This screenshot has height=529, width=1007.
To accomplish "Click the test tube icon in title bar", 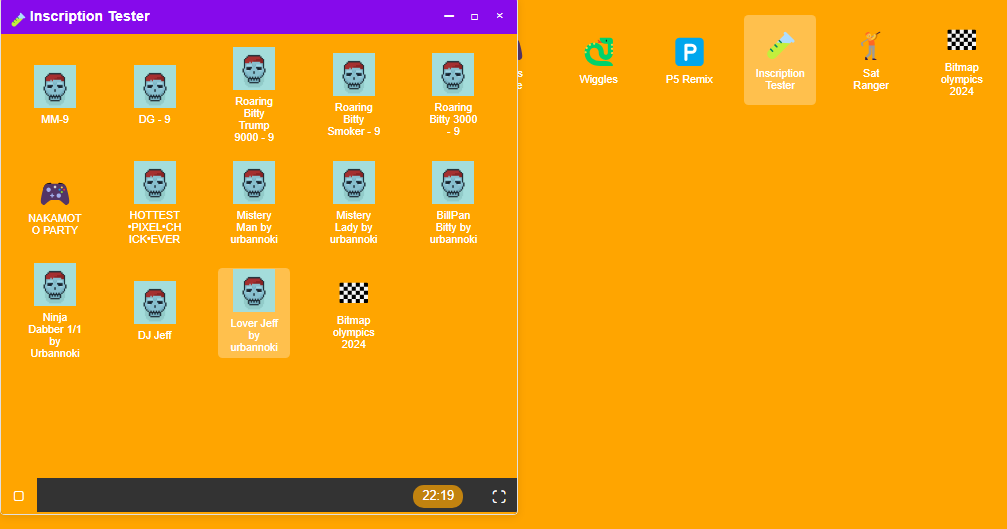I will (18, 19).
